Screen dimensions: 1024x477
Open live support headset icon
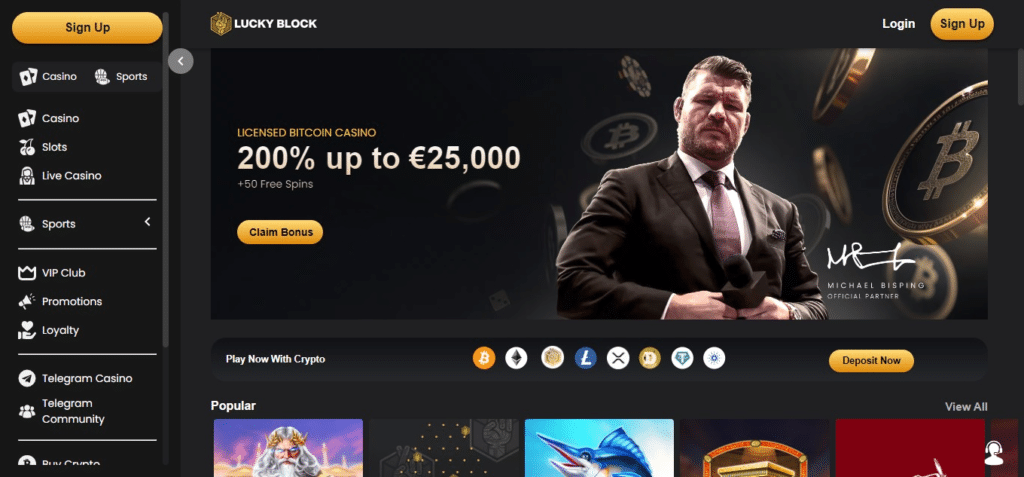point(993,452)
